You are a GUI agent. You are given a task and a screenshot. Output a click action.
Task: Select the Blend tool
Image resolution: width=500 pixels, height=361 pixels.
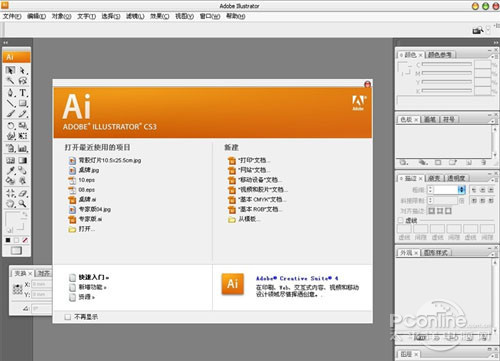[x=23, y=171]
